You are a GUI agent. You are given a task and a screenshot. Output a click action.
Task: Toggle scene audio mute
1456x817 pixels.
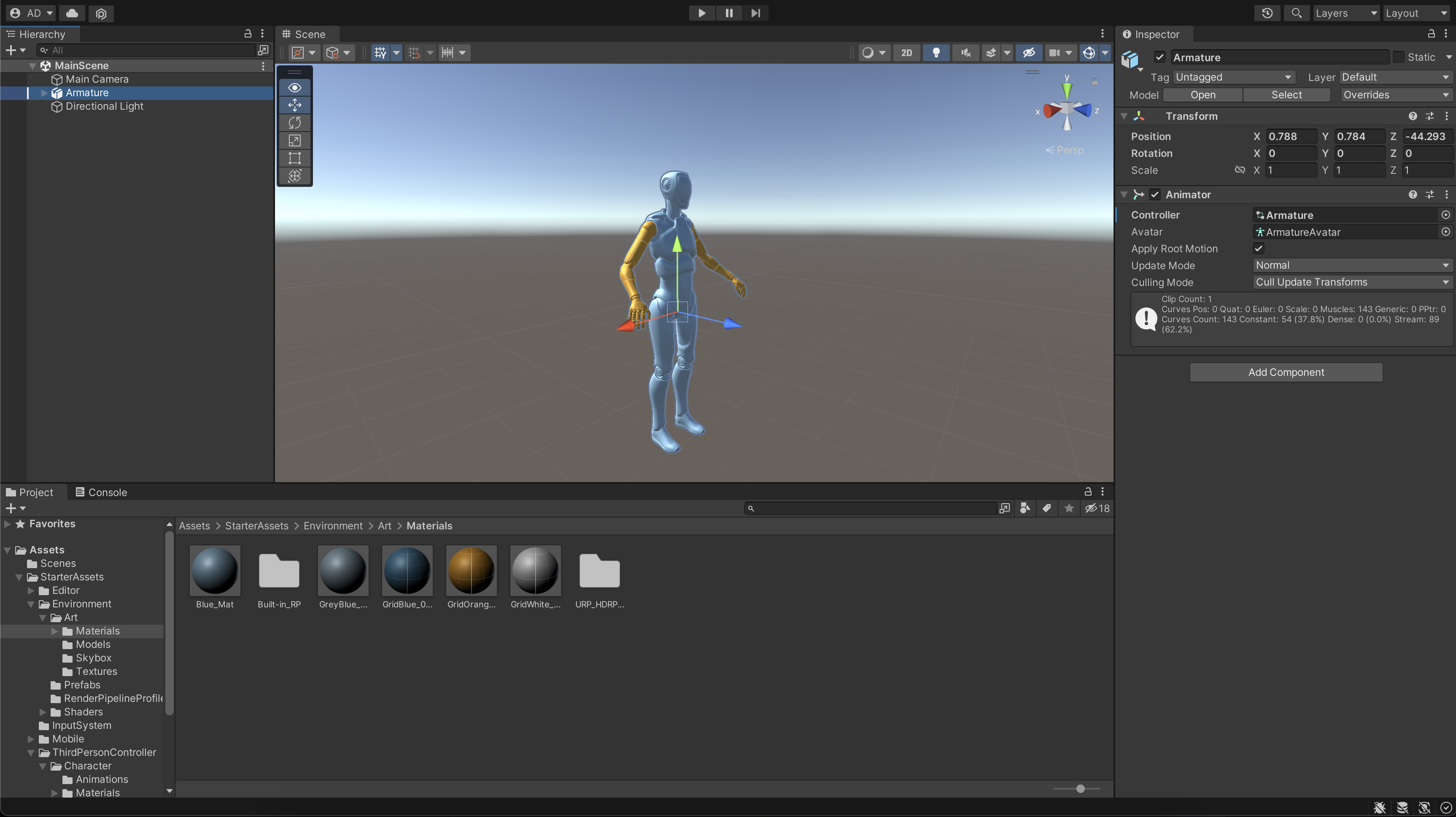point(965,53)
